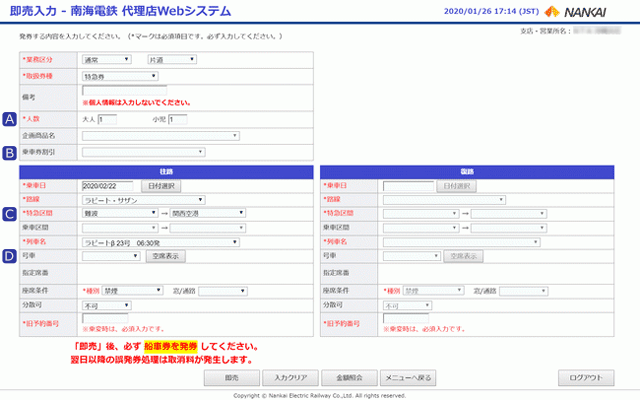Click the 復路 section header bar

467,172
